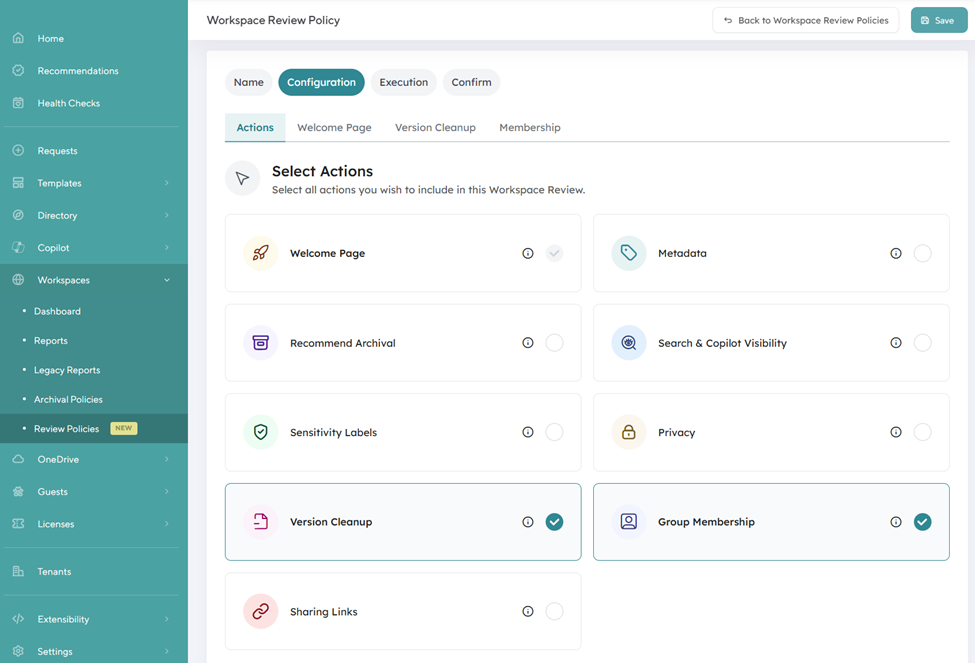Viewport: 975px width, 663px height.
Task: Click the Copilot icon in sidebar
Action: (18, 248)
